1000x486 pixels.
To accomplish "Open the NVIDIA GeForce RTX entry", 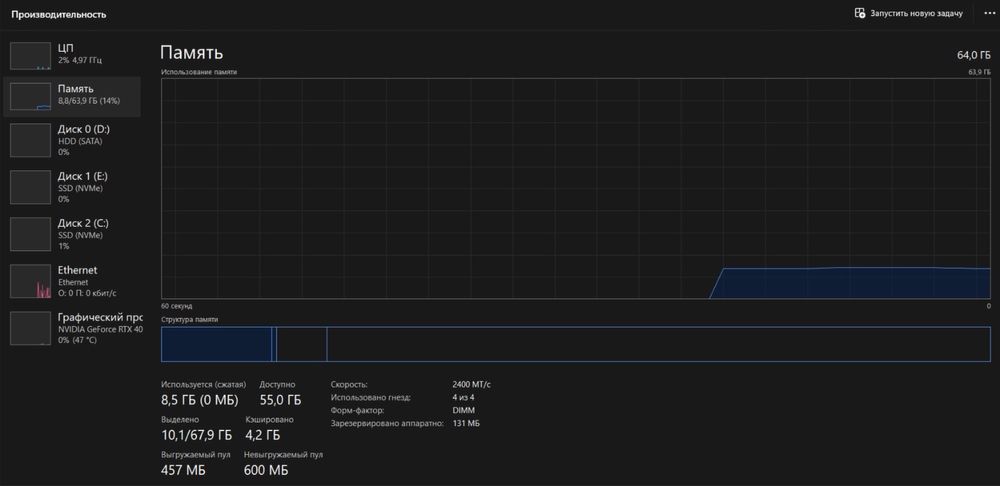I will [72, 328].
